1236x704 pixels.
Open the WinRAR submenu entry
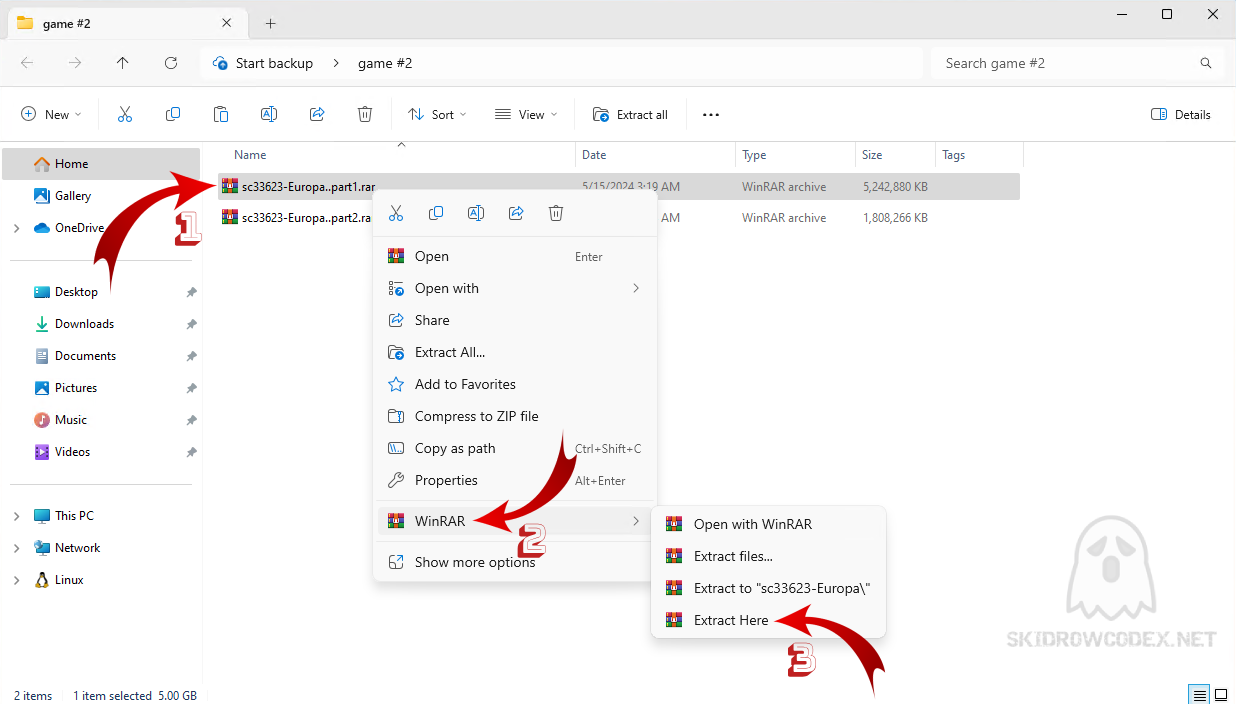(515, 521)
